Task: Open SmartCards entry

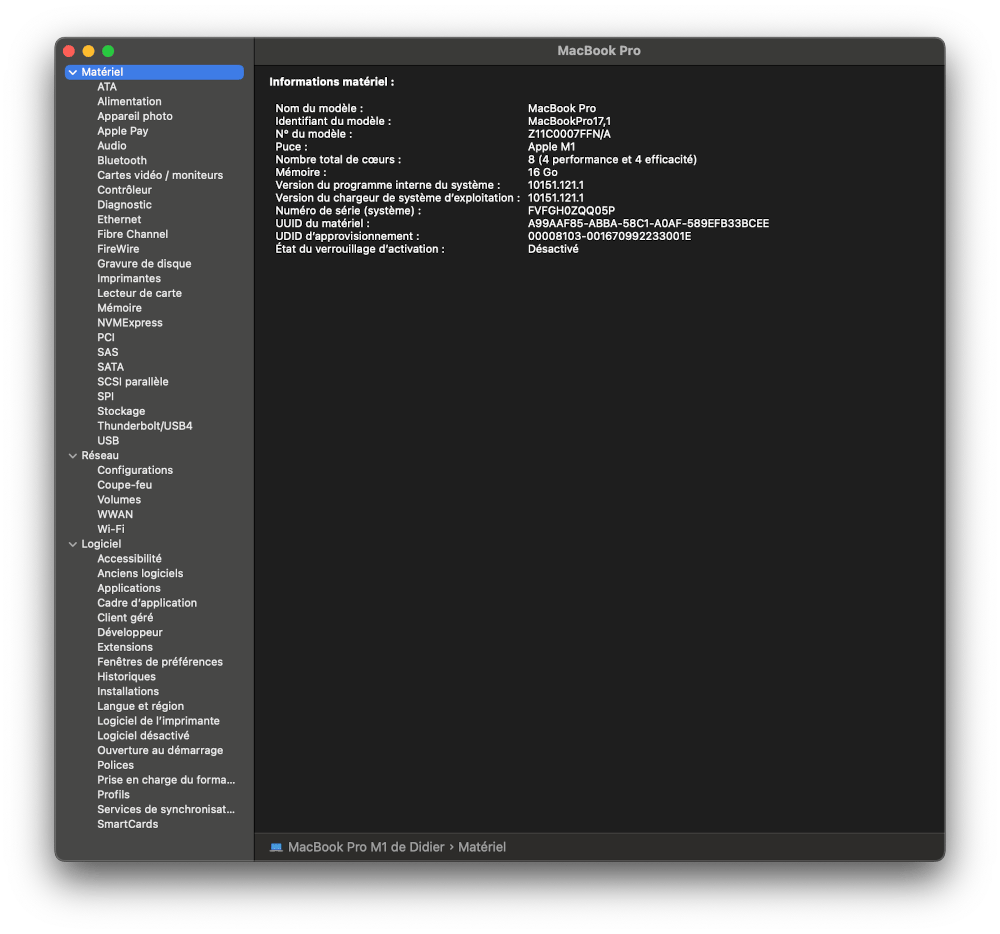Action: [x=128, y=824]
